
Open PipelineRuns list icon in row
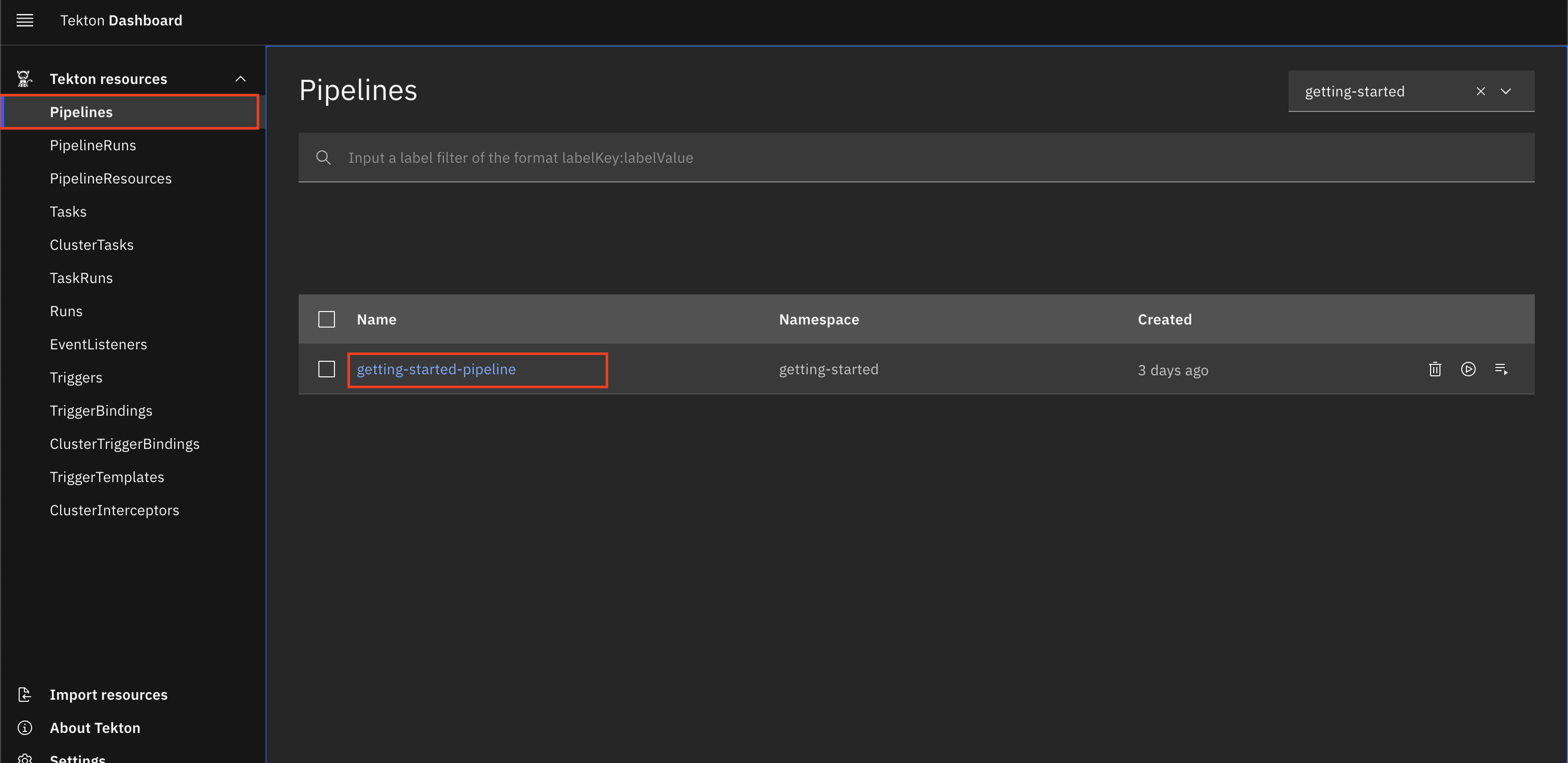pos(1501,369)
